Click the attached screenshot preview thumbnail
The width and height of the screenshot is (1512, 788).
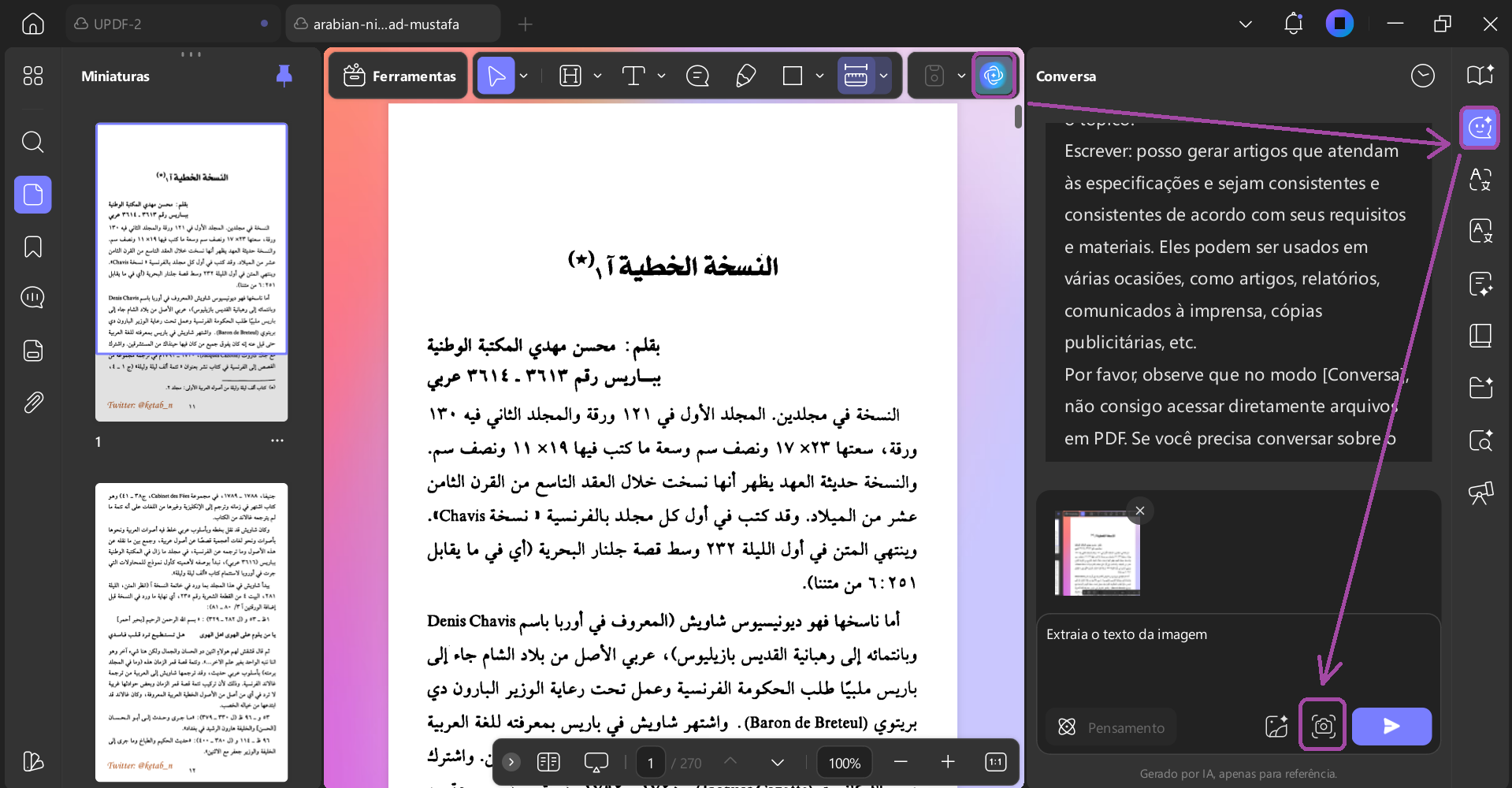tap(1097, 552)
